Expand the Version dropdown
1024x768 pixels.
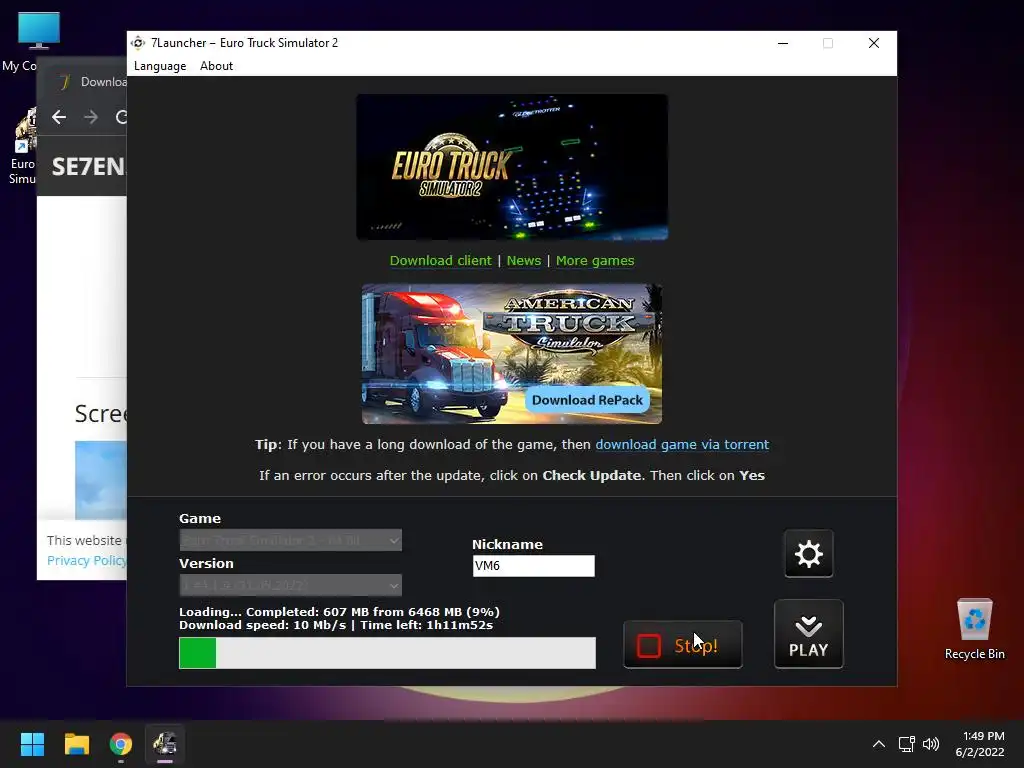point(291,584)
